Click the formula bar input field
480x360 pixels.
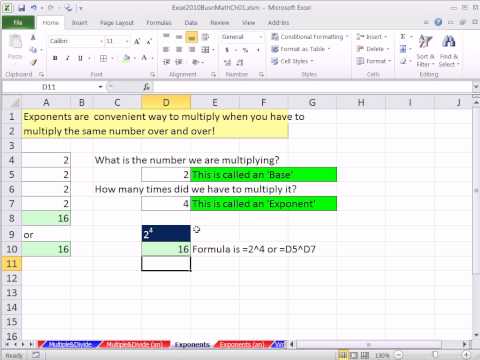click(313, 87)
